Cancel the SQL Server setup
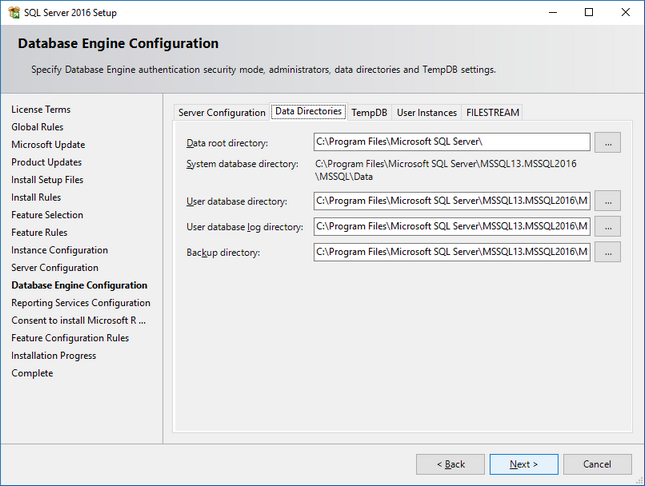 (597, 464)
